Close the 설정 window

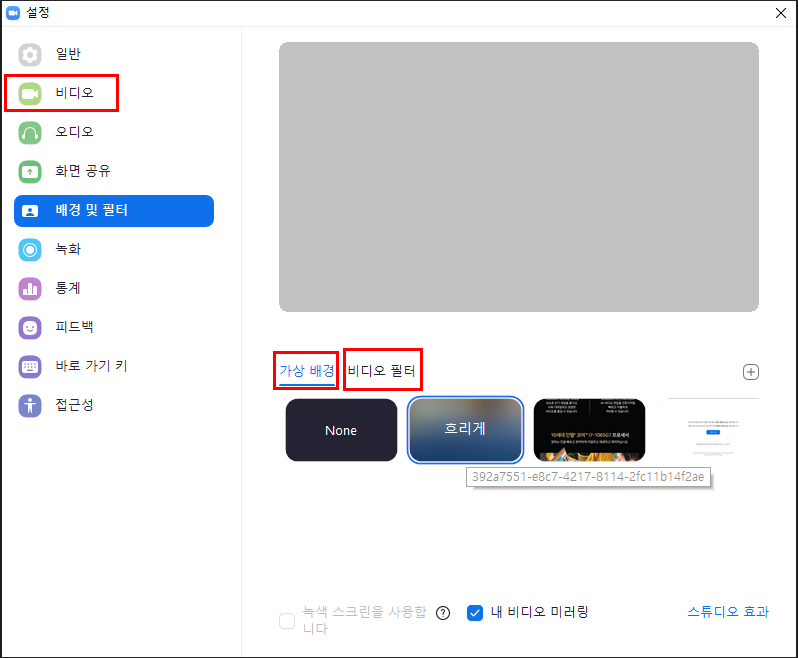tap(781, 13)
